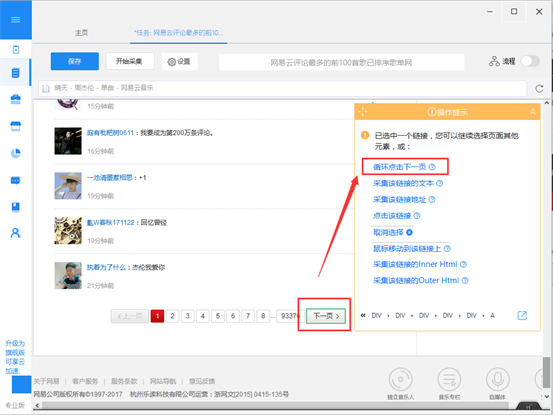Click the flow diagram icon
This screenshot has height=415, width=553.
point(494,61)
